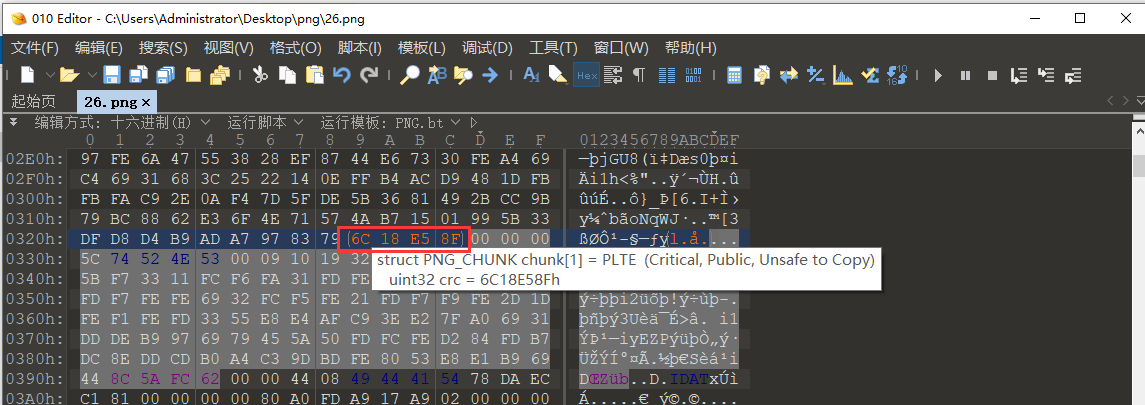Run script with the play button
Screen dimensions: 1145x405
(x=938, y=75)
